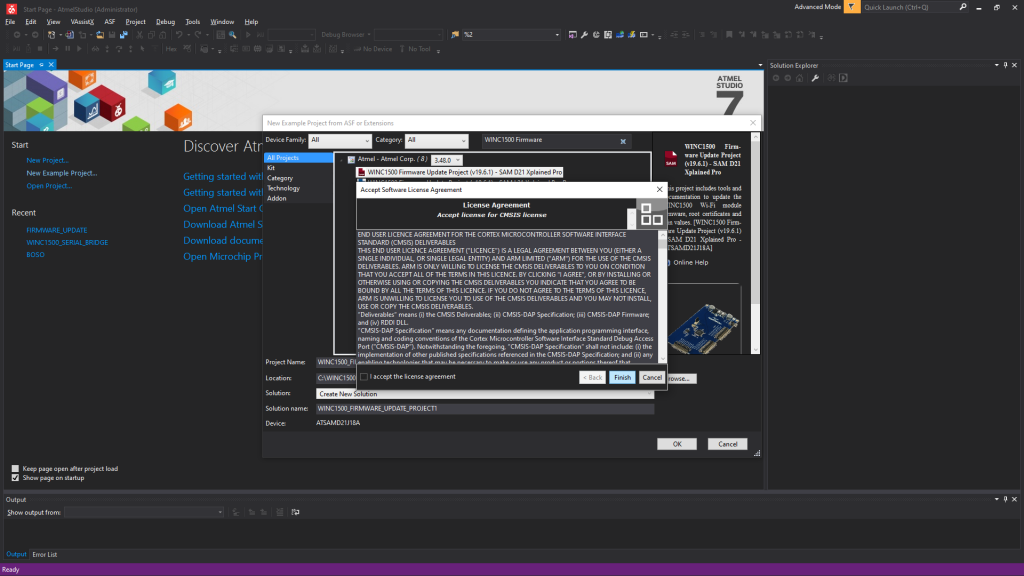The width and height of the screenshot is (1024, 576).
Task: Click the Output panel word wrap icon
Action: (295, 512)
